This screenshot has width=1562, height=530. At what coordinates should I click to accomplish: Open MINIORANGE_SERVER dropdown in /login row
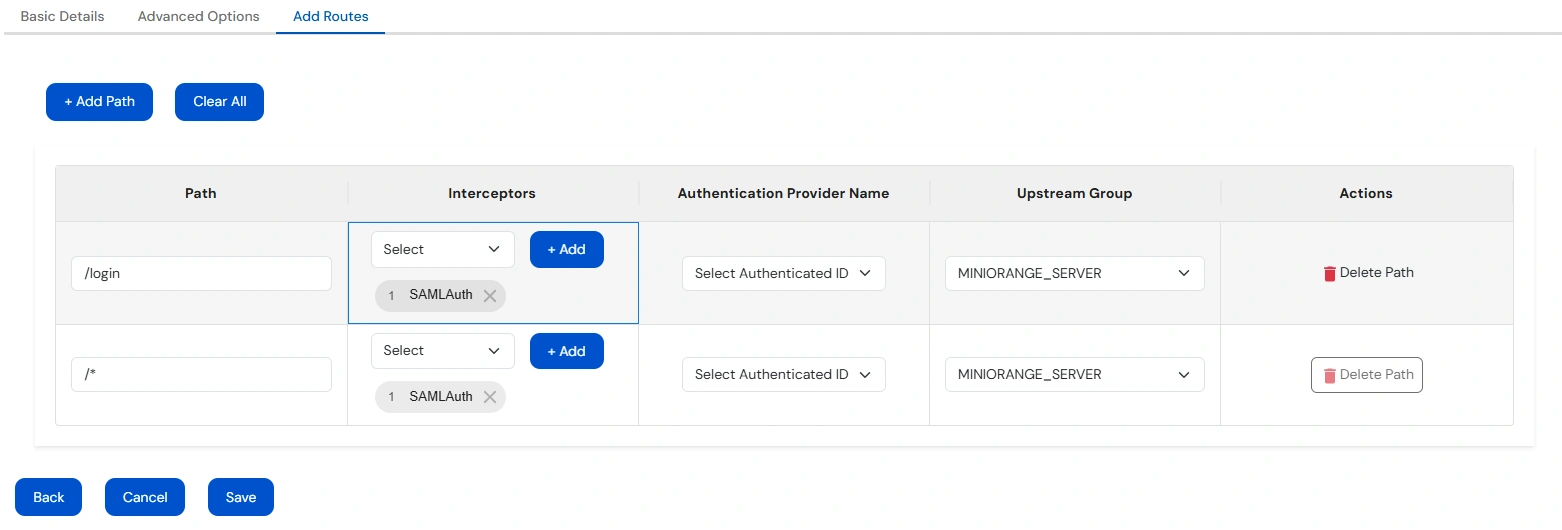pos(1075,273)
